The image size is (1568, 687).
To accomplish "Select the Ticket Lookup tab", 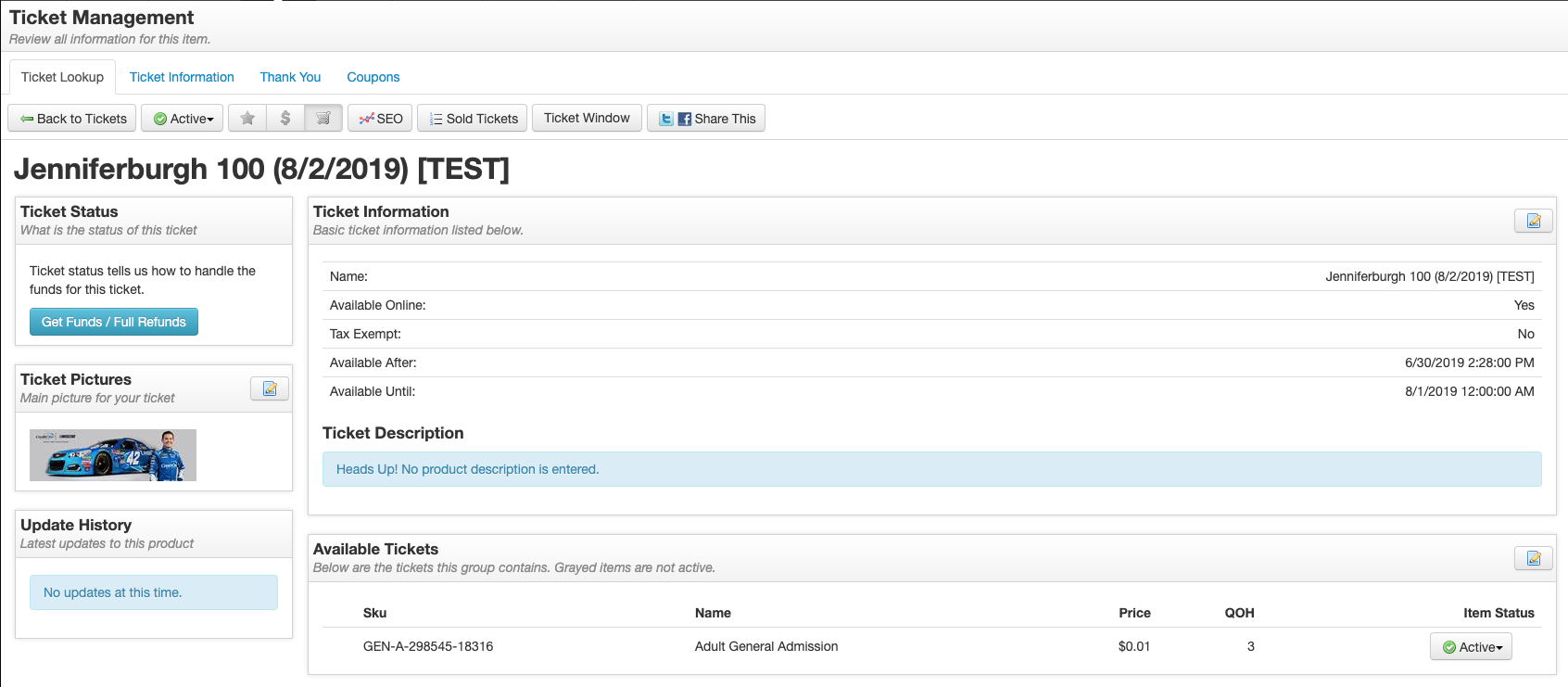I will (x=62, y=77).
